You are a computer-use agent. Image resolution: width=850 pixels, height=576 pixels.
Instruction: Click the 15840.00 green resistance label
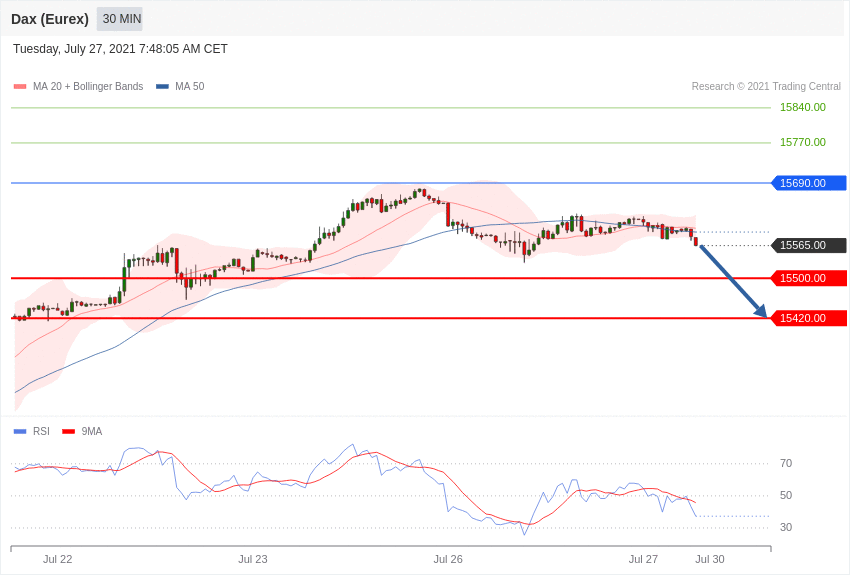pyautogui.click(x=802, y=107)
